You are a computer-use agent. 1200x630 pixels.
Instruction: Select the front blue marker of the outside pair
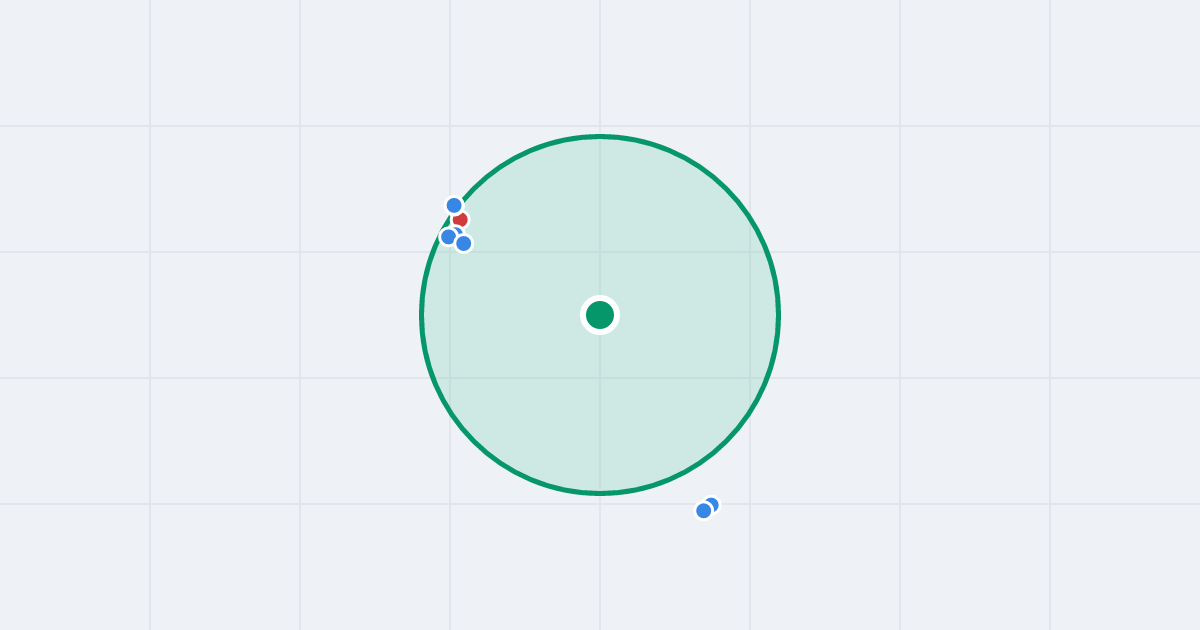[704, 510]
